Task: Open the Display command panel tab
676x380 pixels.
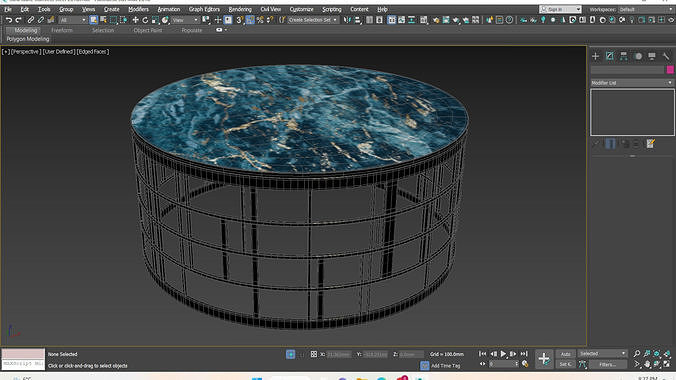Action: 652,56
